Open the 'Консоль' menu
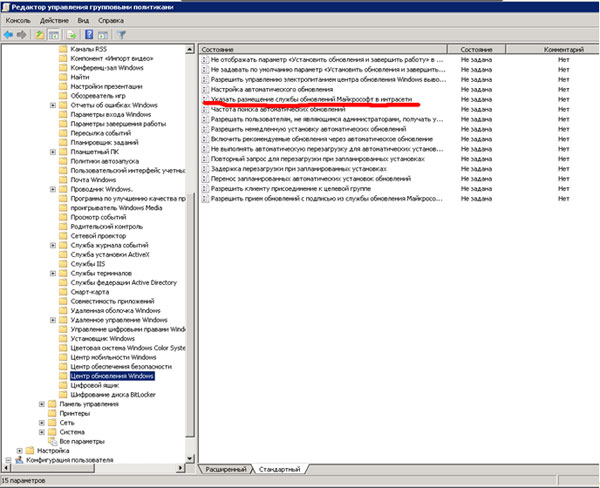This screenshot has width=600, height=488. pyautogui.click(x=19, y=20)
